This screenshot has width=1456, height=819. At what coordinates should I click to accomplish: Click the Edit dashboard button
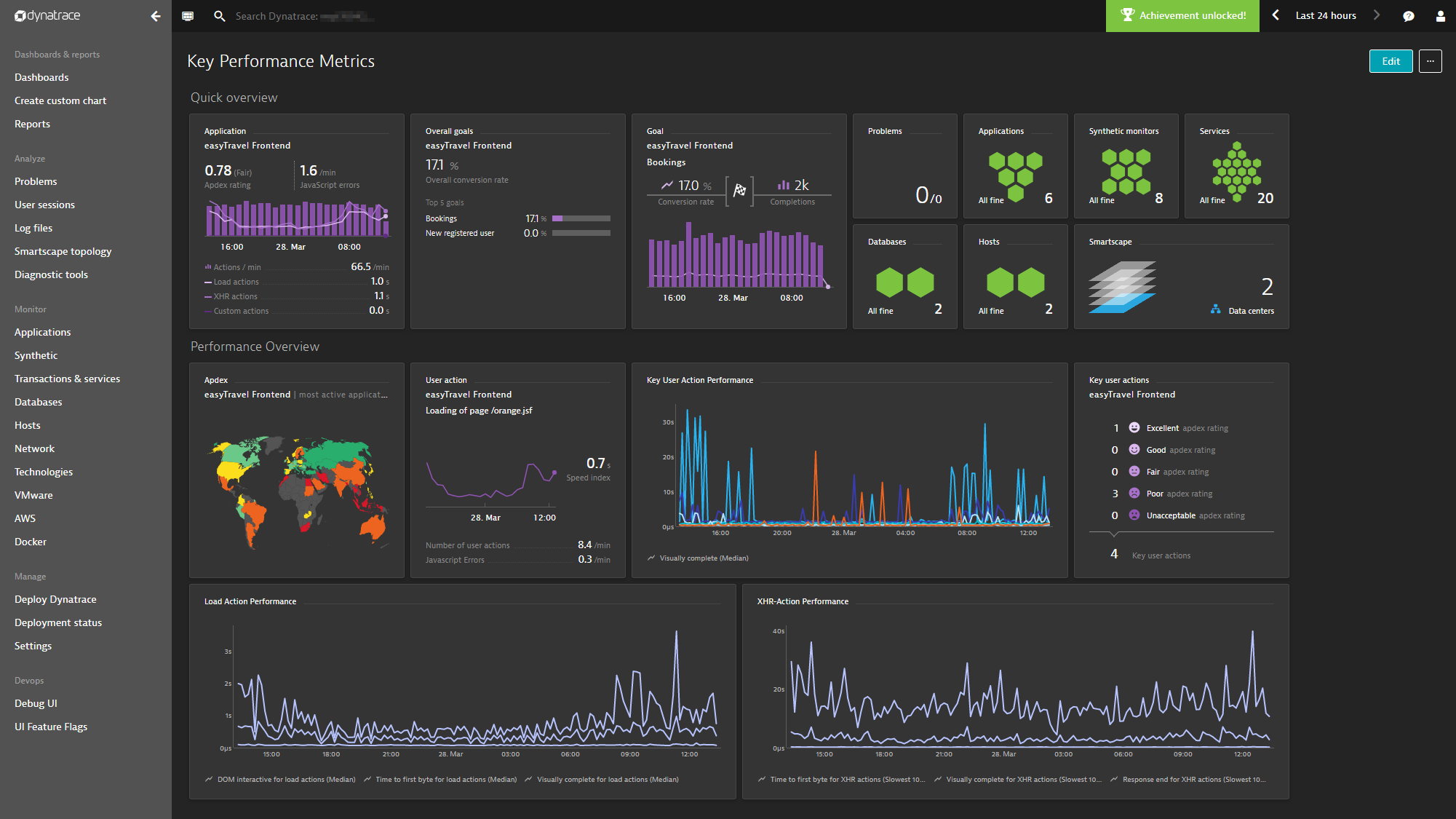(x=1391, y=61)
